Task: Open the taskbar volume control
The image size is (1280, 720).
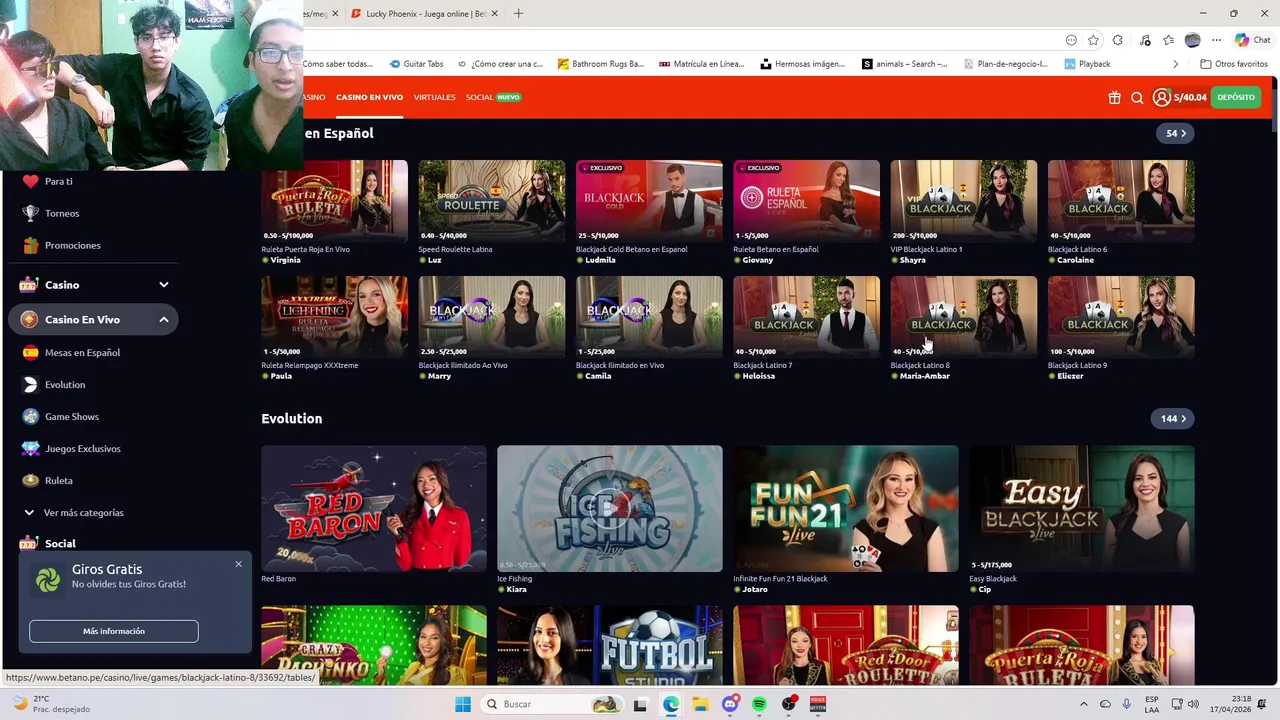Action: (x=1193, y=704)
